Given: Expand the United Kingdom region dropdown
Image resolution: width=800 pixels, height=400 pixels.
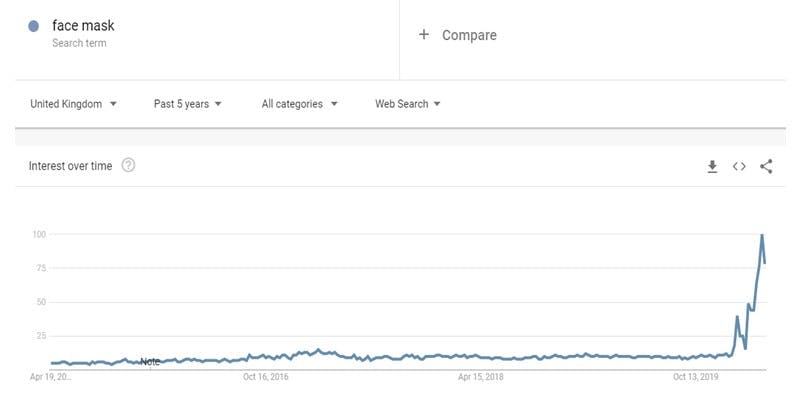Looking at the screenshot, I should tap(73, 104).
